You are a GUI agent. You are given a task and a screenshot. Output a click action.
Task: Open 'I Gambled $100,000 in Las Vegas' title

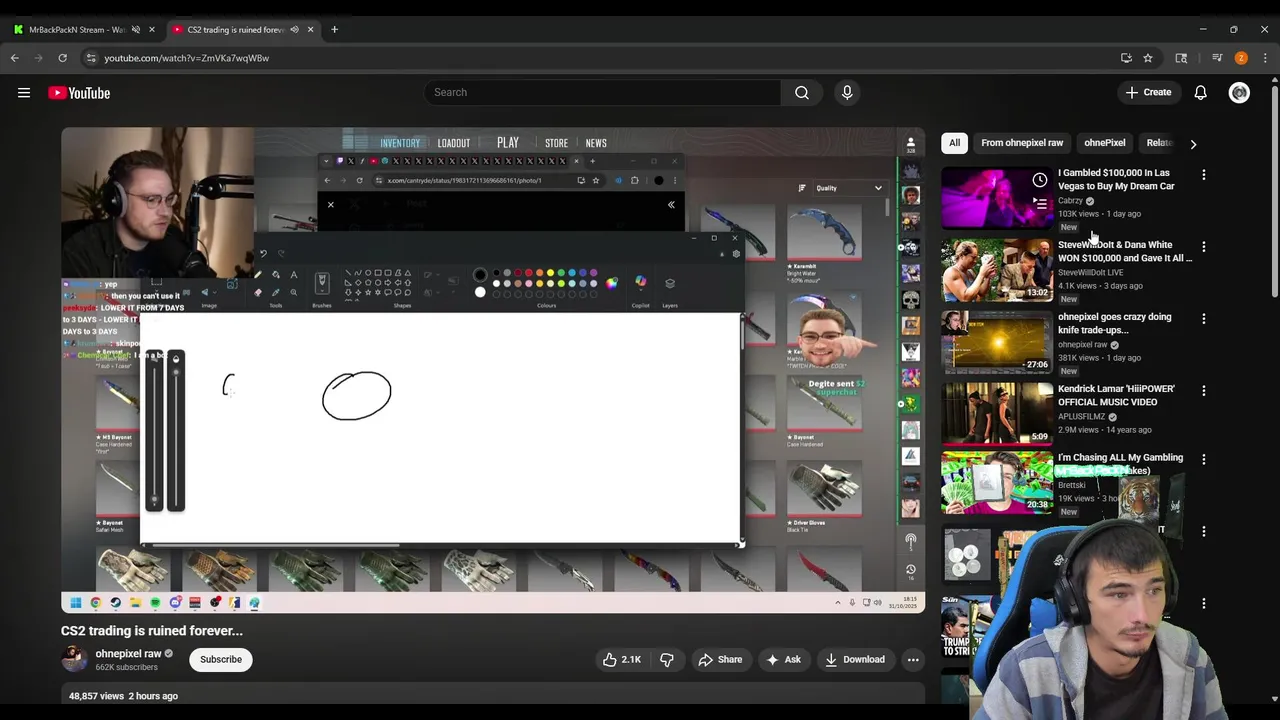click(1116, 179)
